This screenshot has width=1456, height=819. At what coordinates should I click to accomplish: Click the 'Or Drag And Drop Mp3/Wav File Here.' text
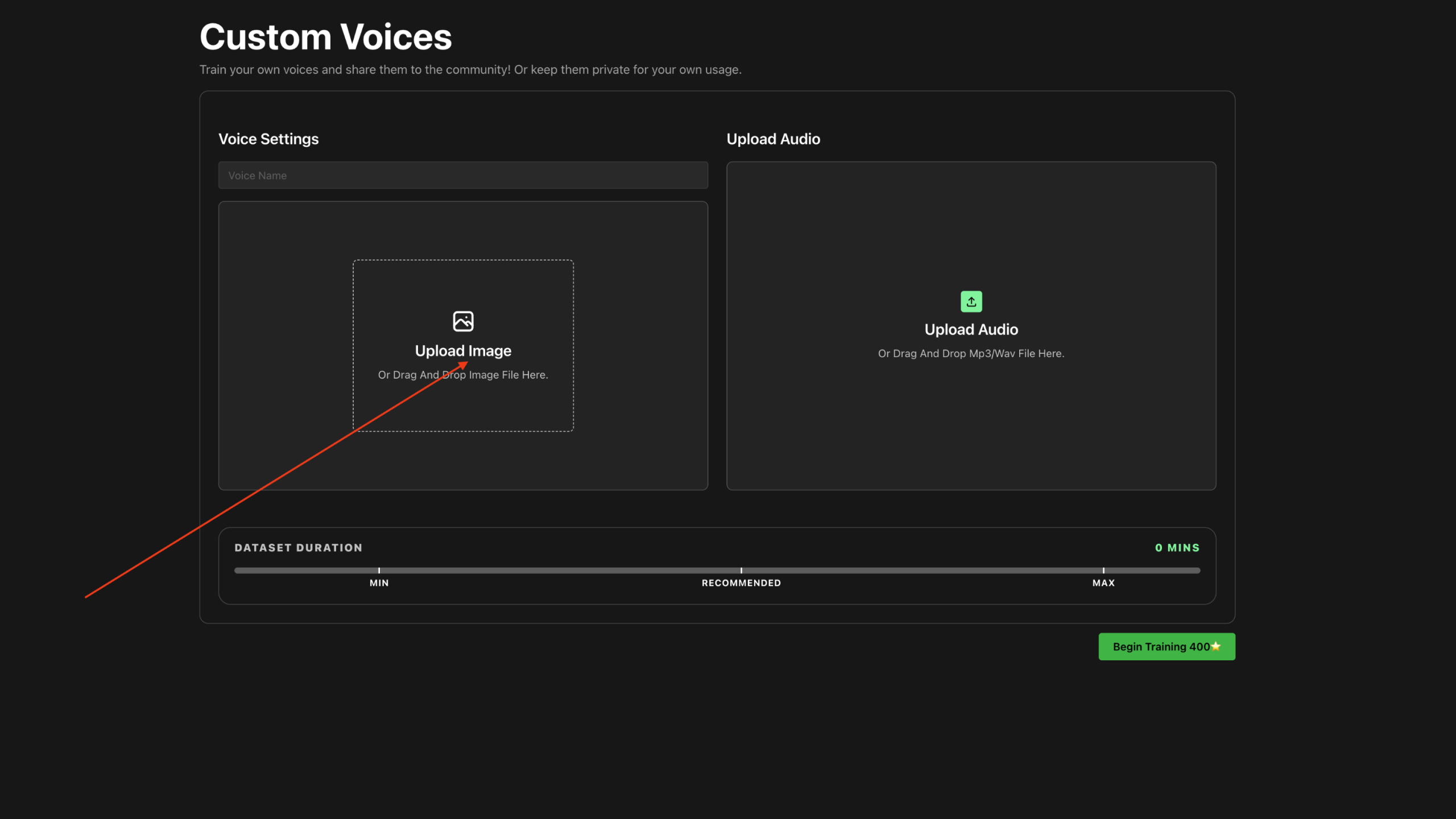971,353
